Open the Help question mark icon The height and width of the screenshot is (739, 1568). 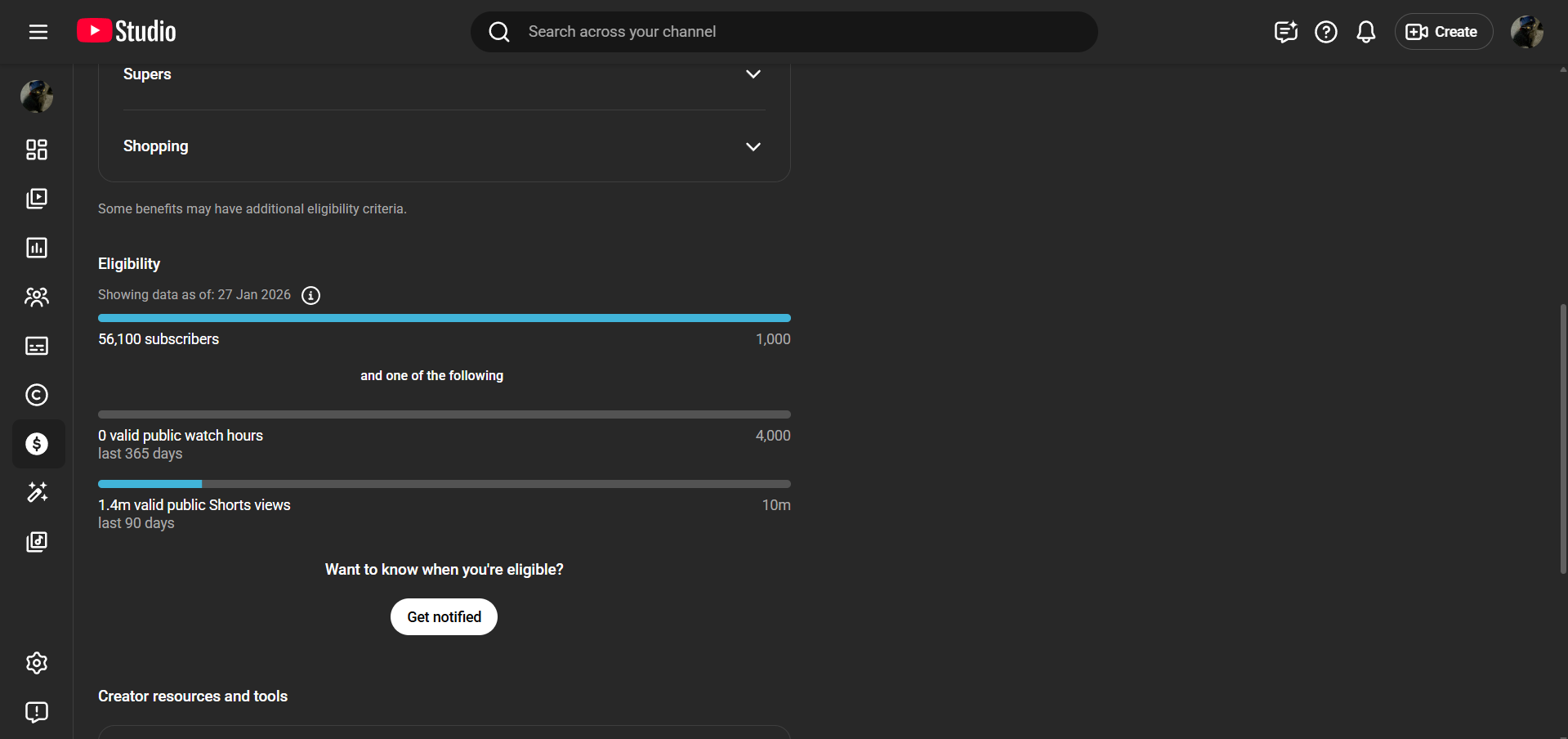coord(1325,32)
